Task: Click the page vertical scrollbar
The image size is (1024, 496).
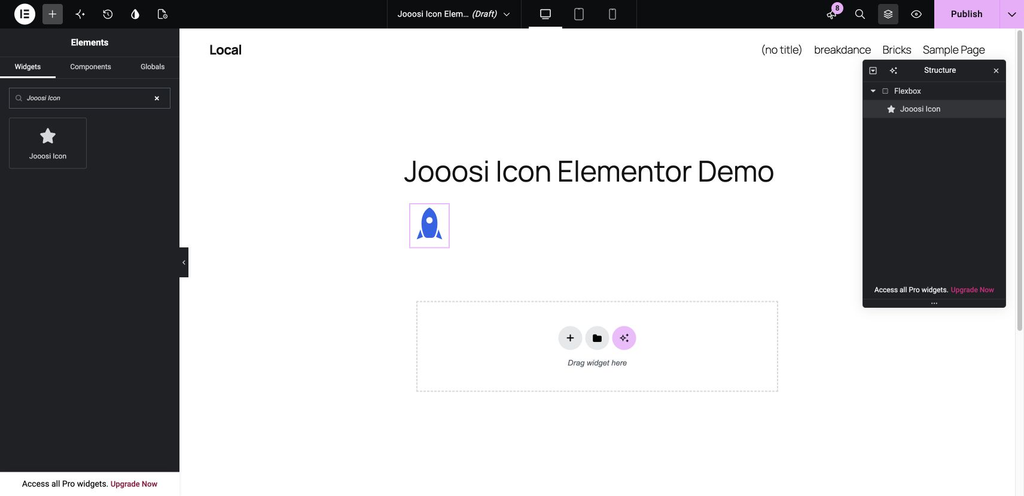Action: [1020, 179]
